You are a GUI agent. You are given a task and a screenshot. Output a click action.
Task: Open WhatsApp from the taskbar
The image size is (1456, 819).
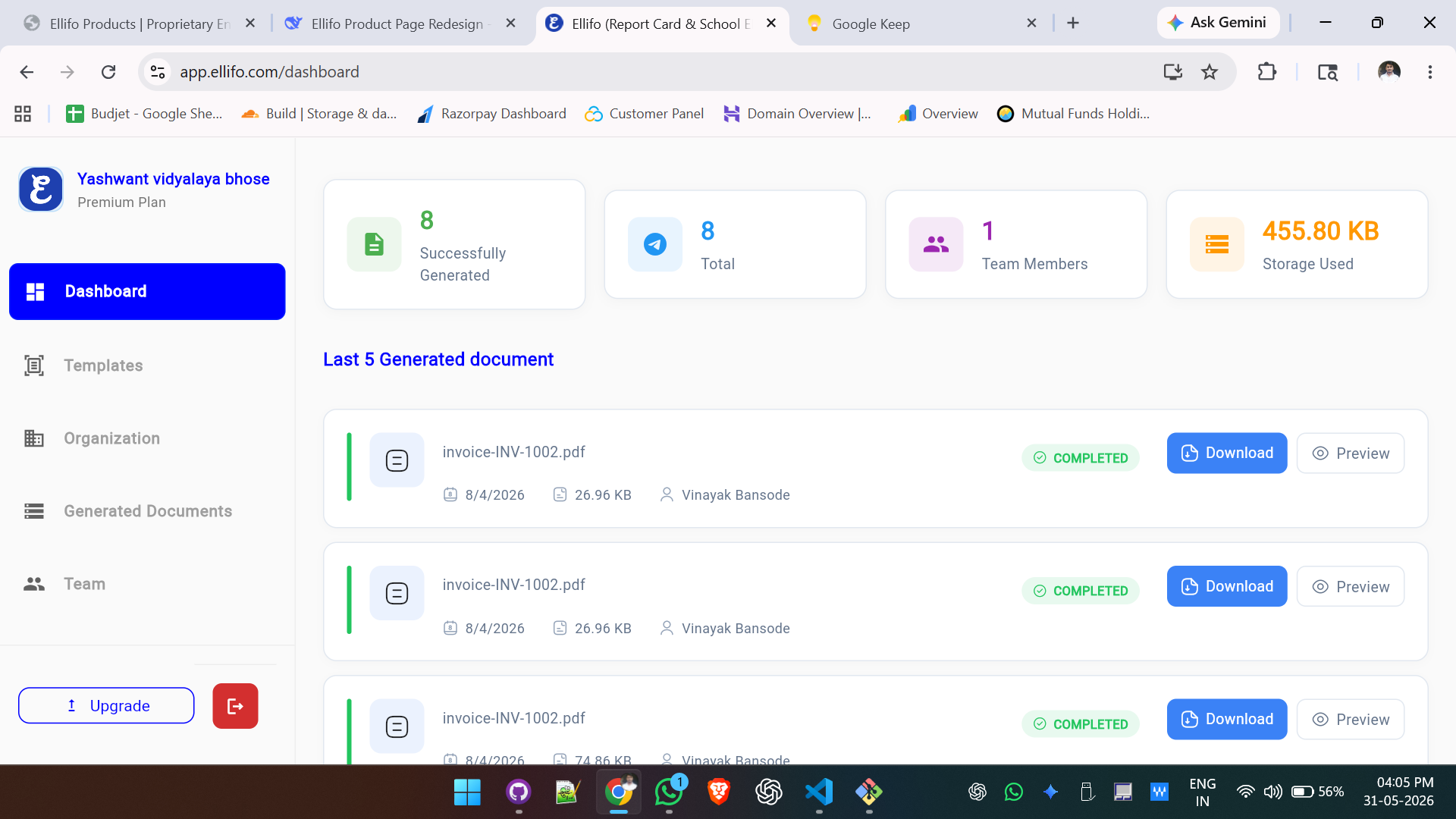669,792
